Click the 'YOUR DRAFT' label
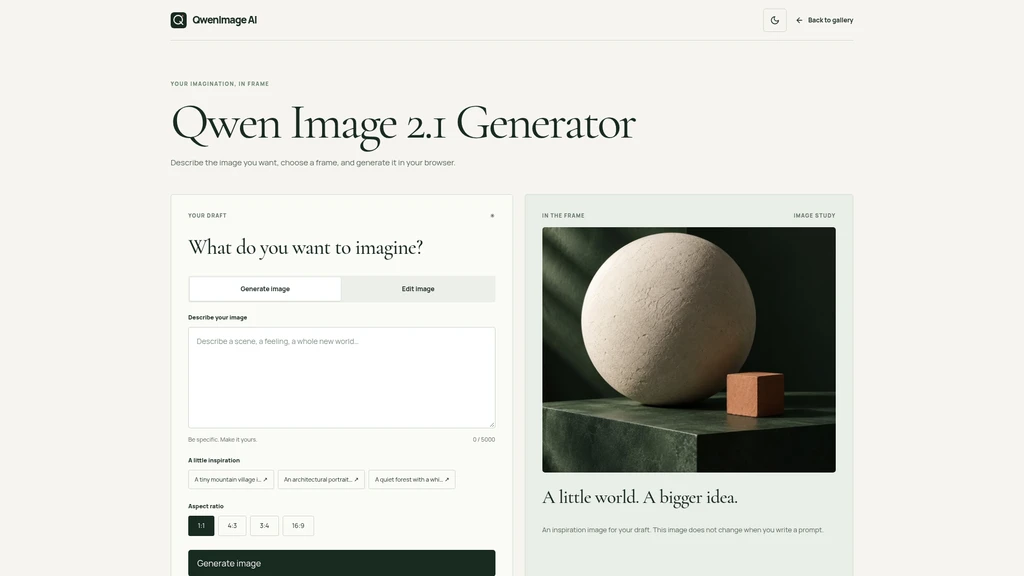 coord(207,216)
